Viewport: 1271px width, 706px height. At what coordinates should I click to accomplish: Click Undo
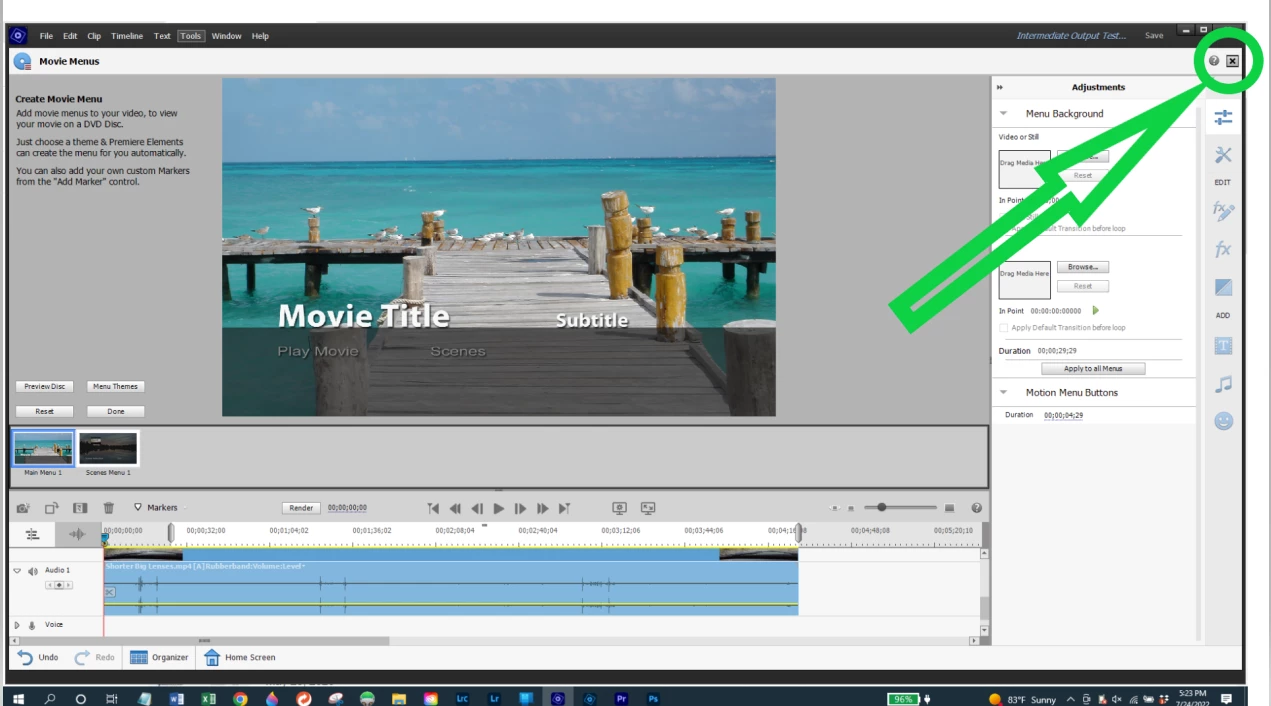pyautogui.click(x=38, y=657)
